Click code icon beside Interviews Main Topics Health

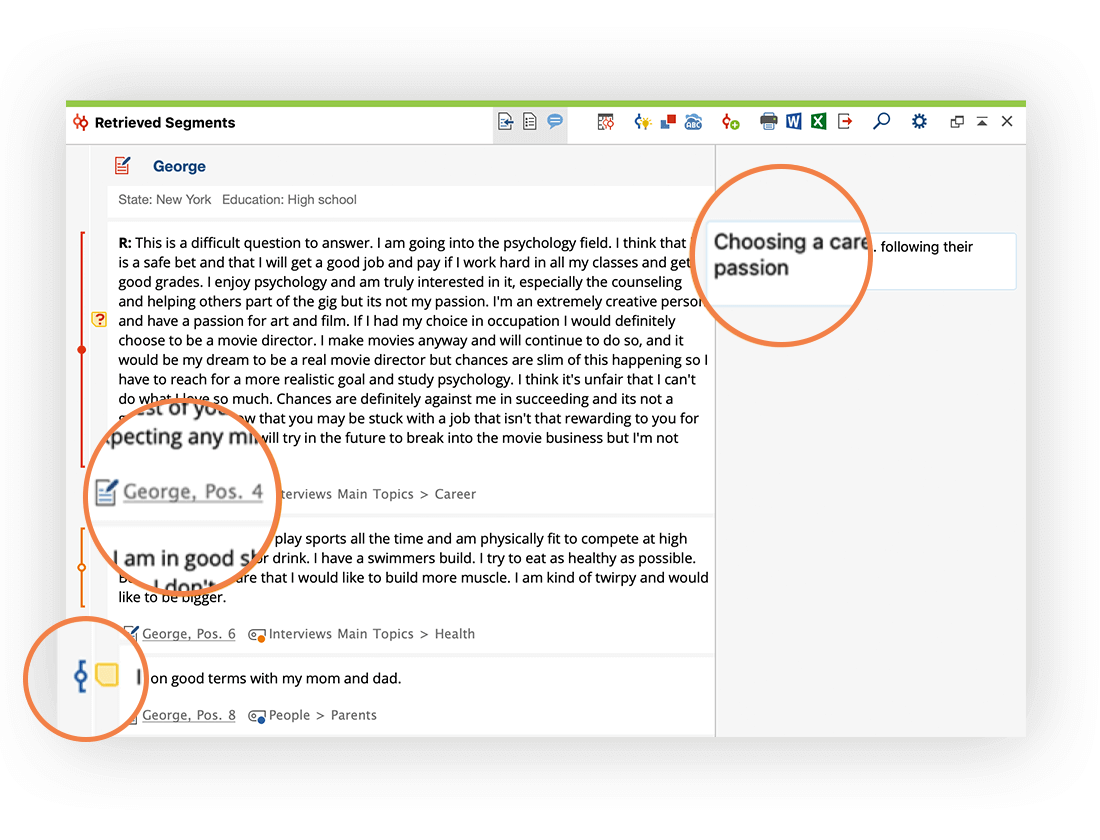tap(257, 635)
